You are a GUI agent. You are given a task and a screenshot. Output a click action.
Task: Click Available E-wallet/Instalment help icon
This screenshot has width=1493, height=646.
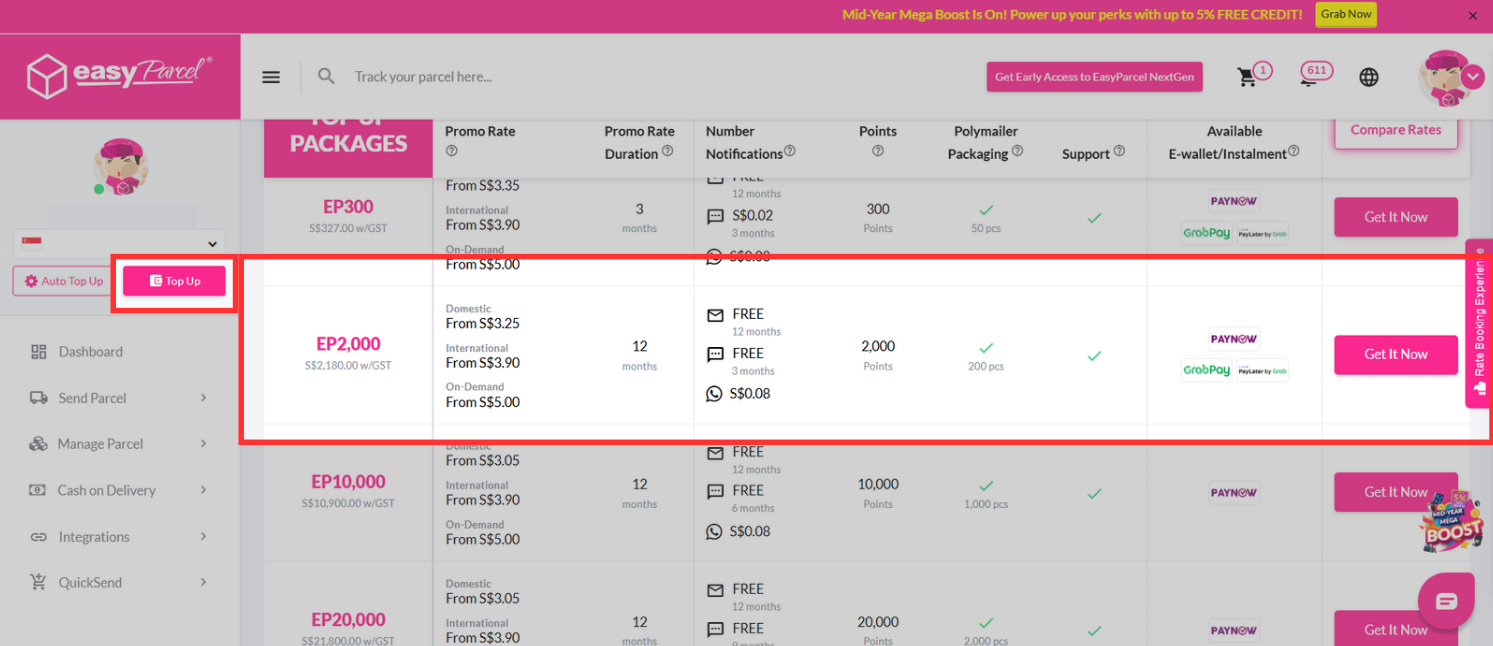1294,151
